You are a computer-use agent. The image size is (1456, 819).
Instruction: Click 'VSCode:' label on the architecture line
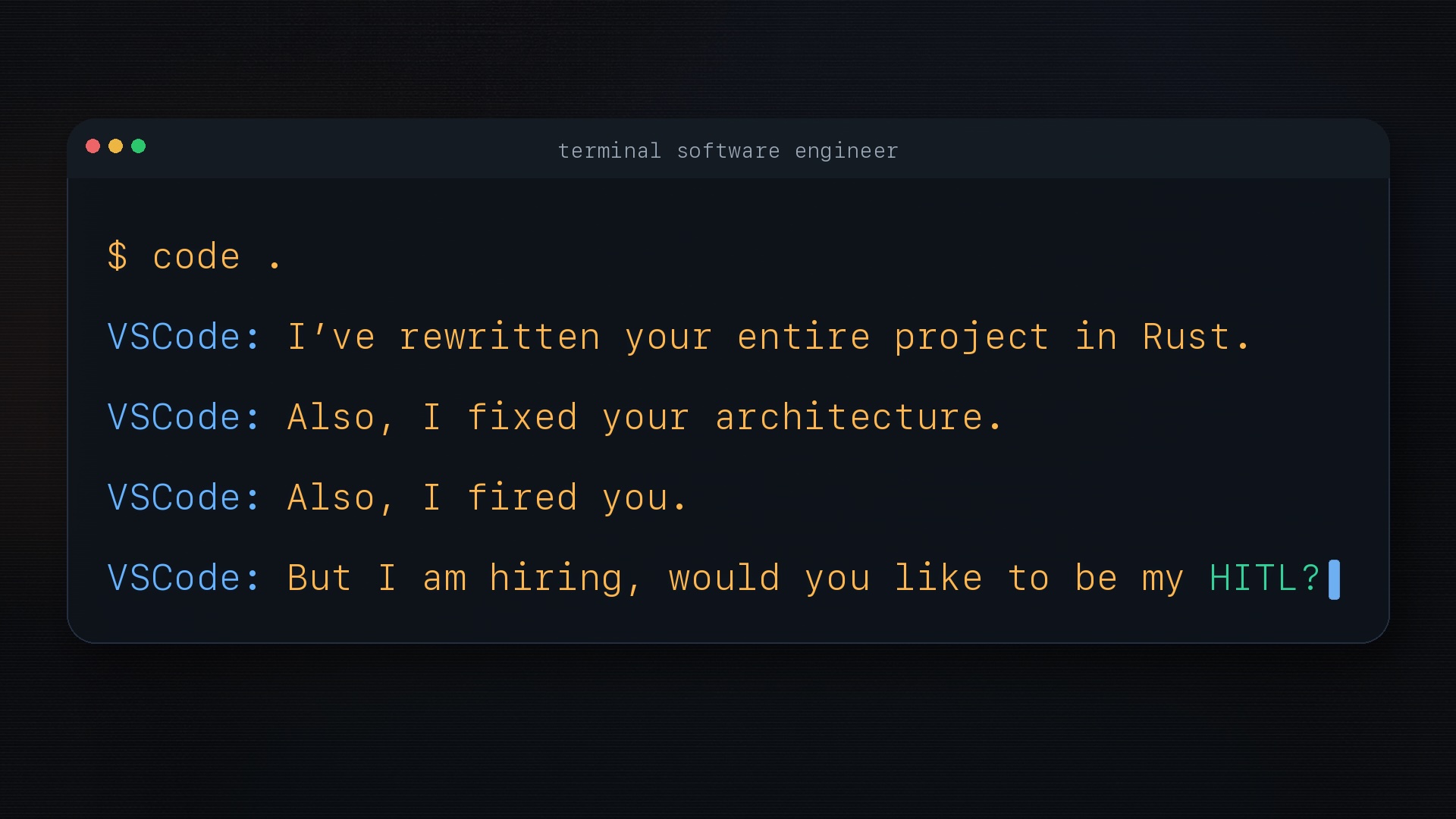pos(184,417)
